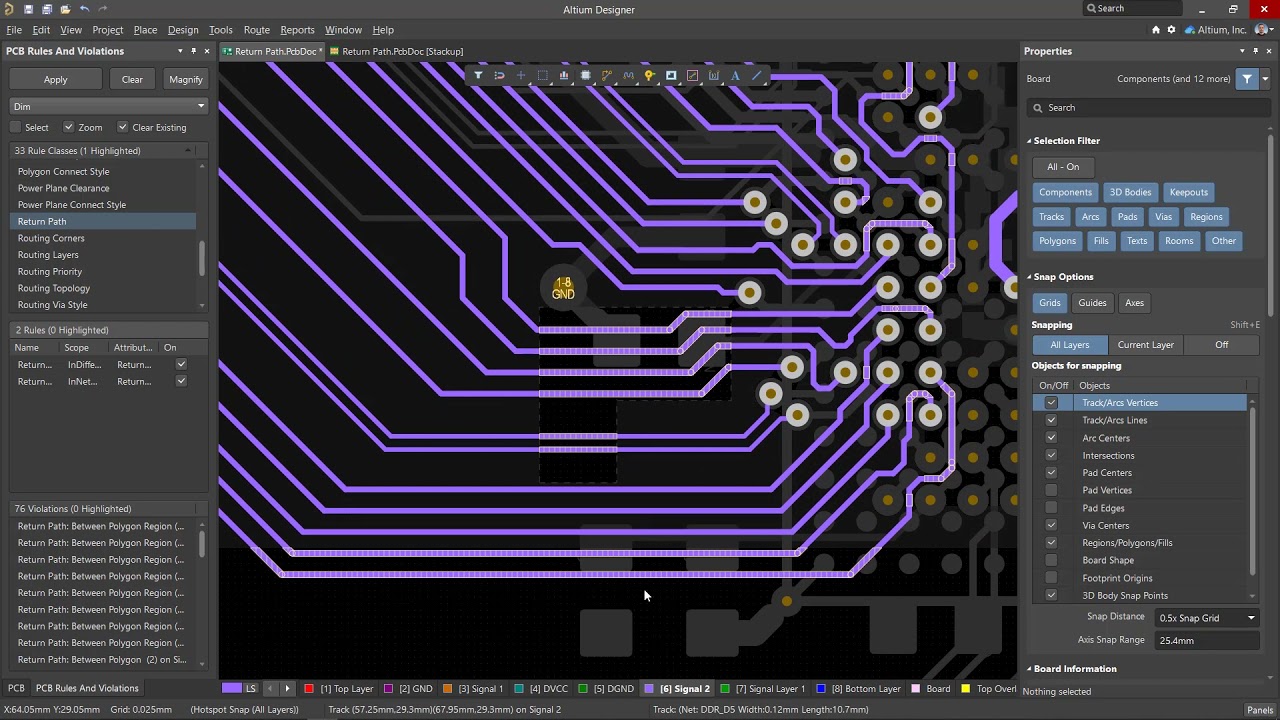Enable the Pad Edges snapping checkbox
1280x720 pixels.
point(1051,508)
